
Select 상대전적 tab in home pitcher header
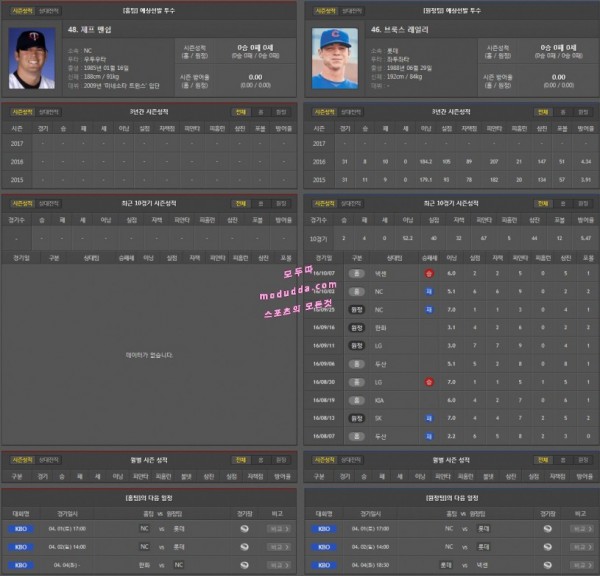(x=47, y=9)
